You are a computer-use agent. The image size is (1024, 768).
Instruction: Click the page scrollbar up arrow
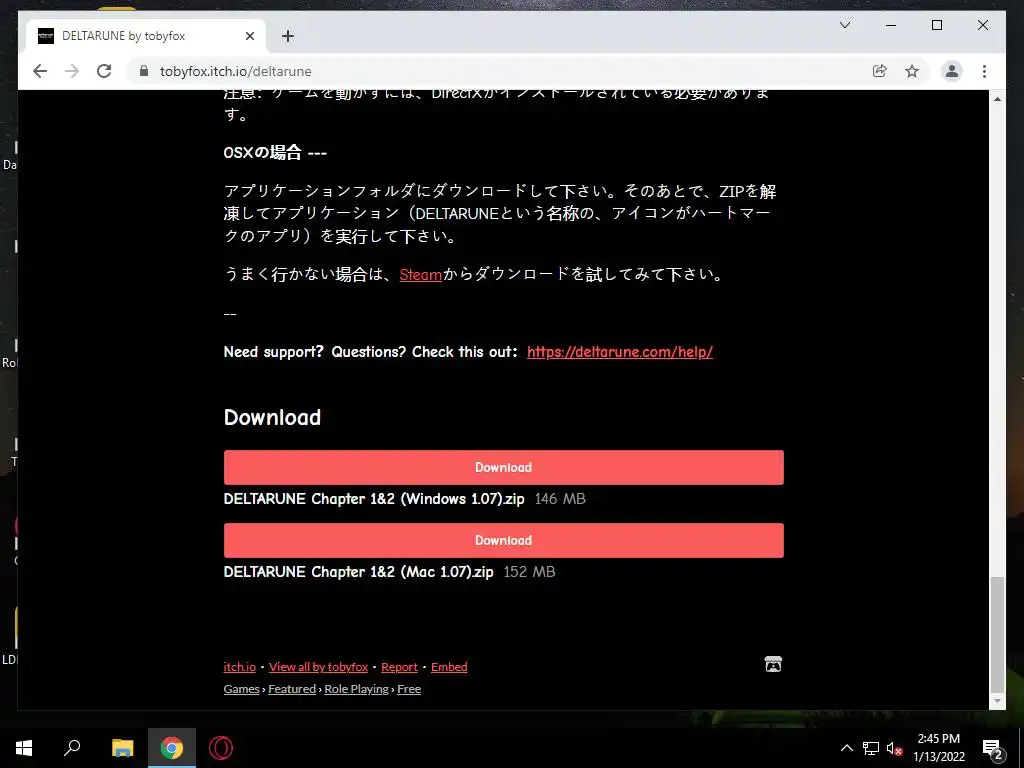(x=997, y=99)
